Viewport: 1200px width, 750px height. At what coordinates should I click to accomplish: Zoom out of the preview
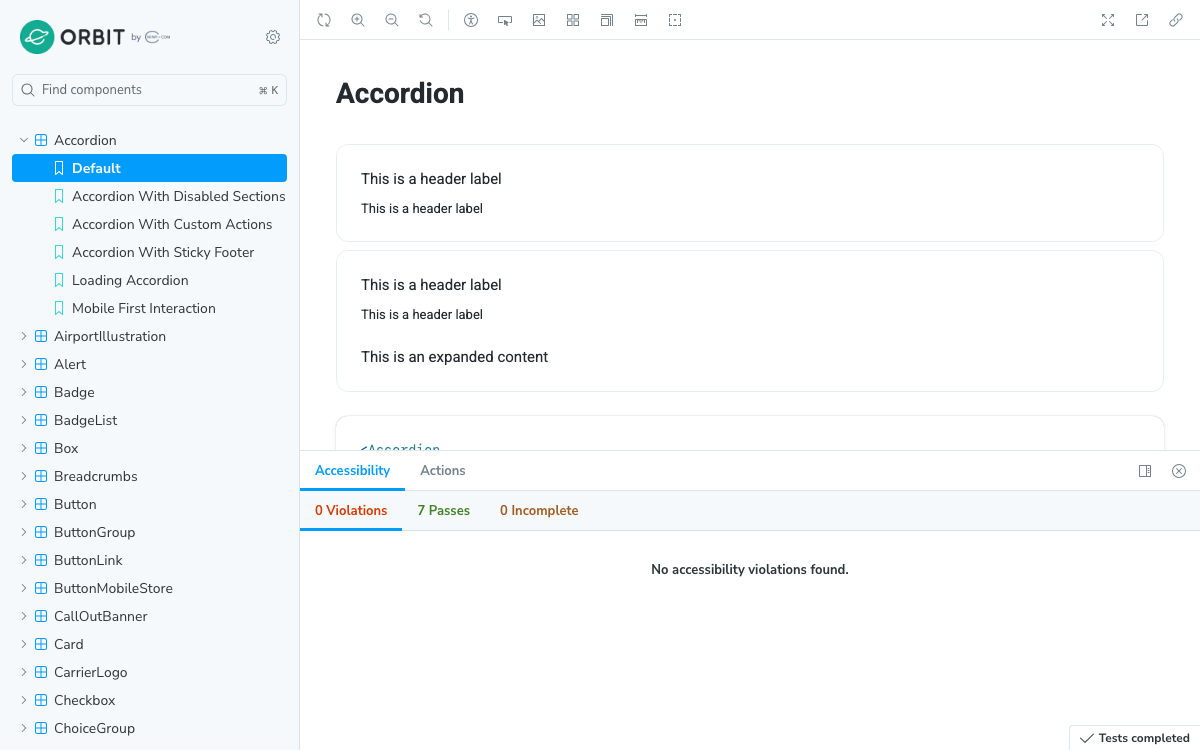click(x=392, y=20)
